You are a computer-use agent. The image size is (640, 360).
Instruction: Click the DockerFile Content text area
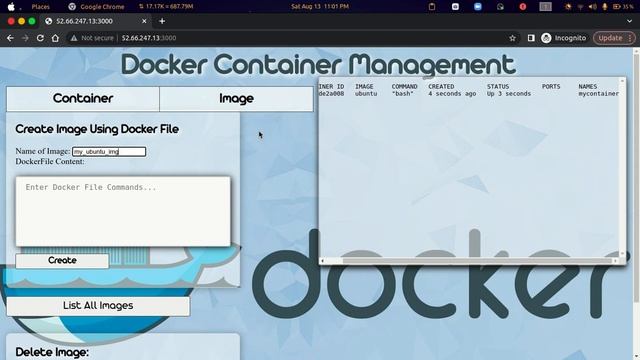(x=123, y=211)
